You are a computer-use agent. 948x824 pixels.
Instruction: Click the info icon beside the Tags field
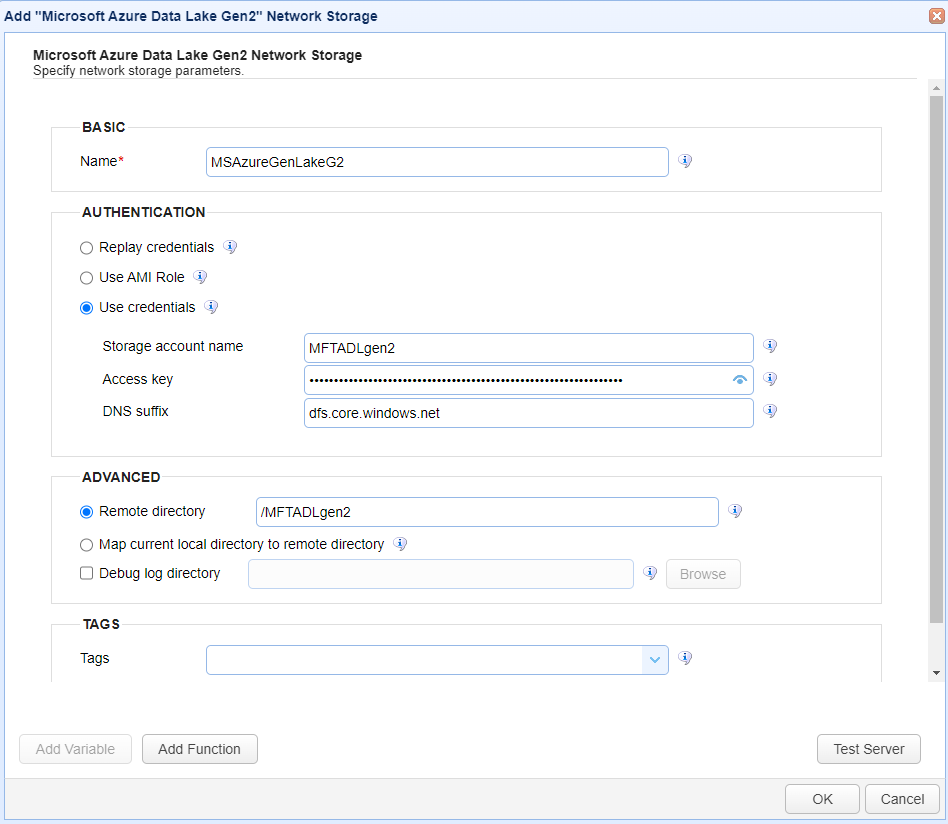(684, 658)
